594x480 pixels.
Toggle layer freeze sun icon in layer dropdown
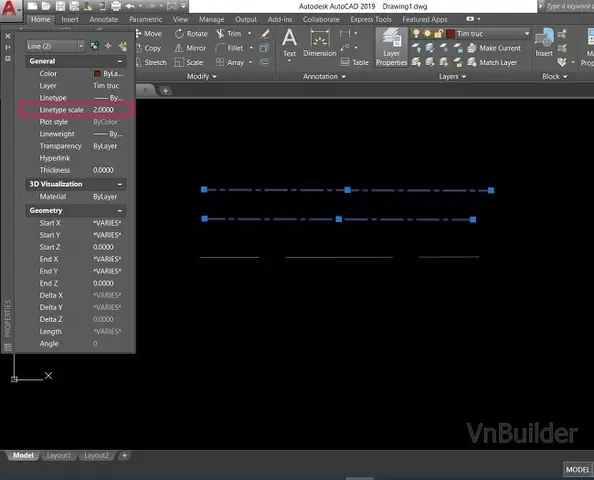point(427,34)
